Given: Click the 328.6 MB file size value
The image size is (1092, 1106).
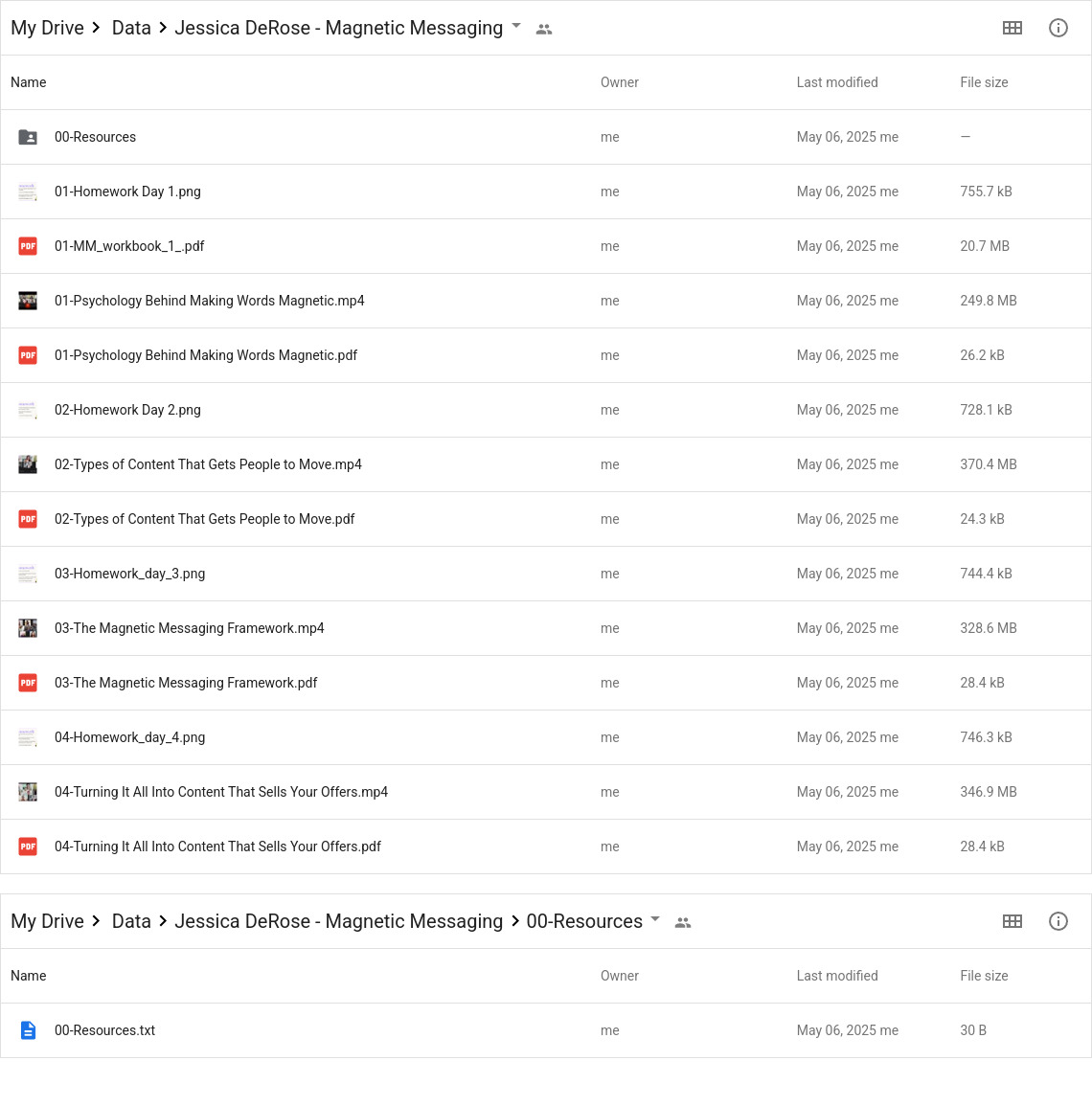Looking at the screenshot, I should tap(989, 628).
